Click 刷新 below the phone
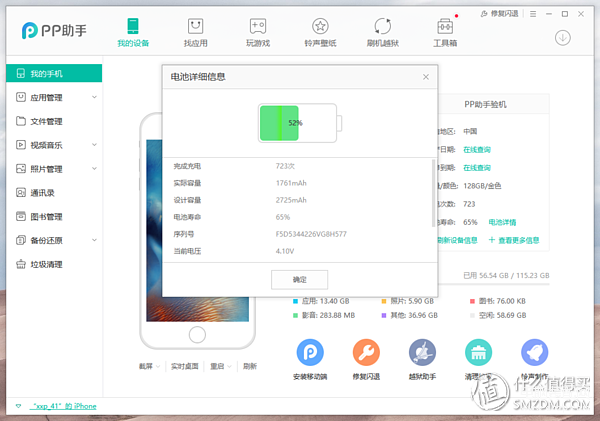600x421 pixels. [250, 366]
